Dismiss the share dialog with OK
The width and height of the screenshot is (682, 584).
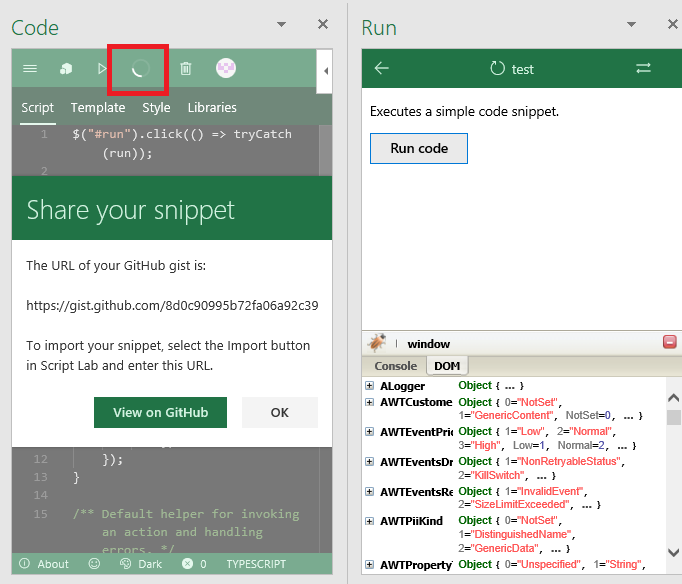(x=280, y=412)
